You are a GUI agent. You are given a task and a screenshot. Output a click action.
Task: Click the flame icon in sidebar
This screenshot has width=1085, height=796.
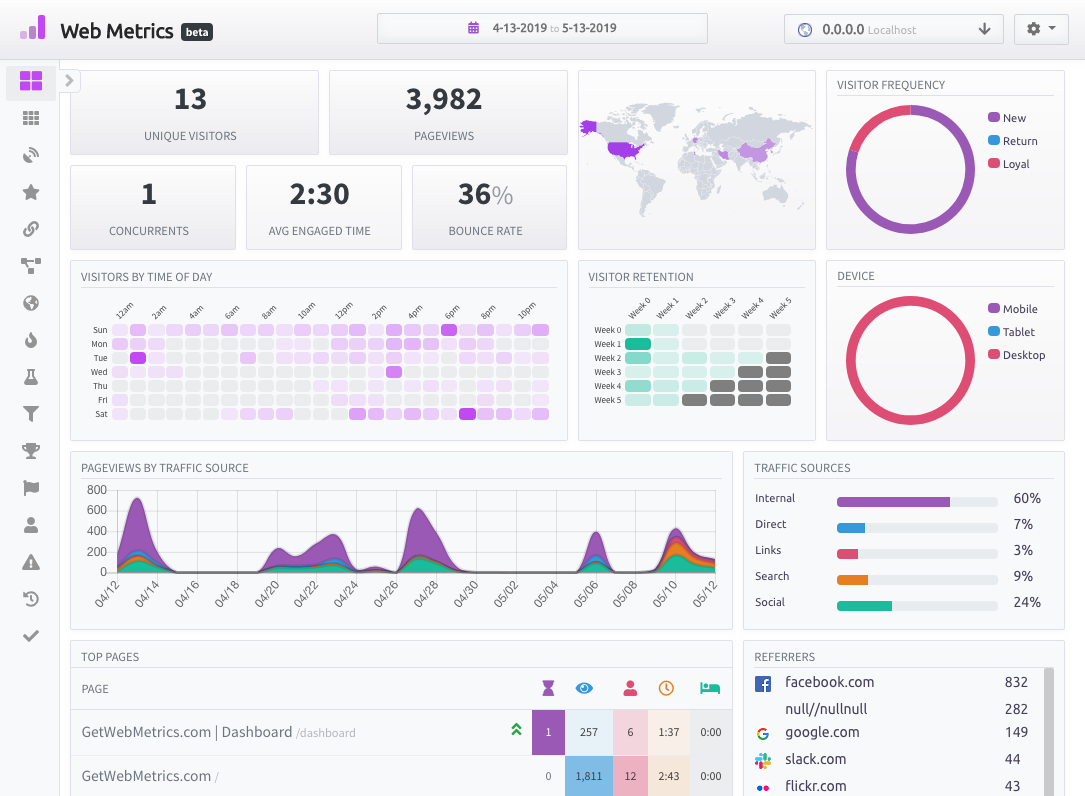point(31,340)
